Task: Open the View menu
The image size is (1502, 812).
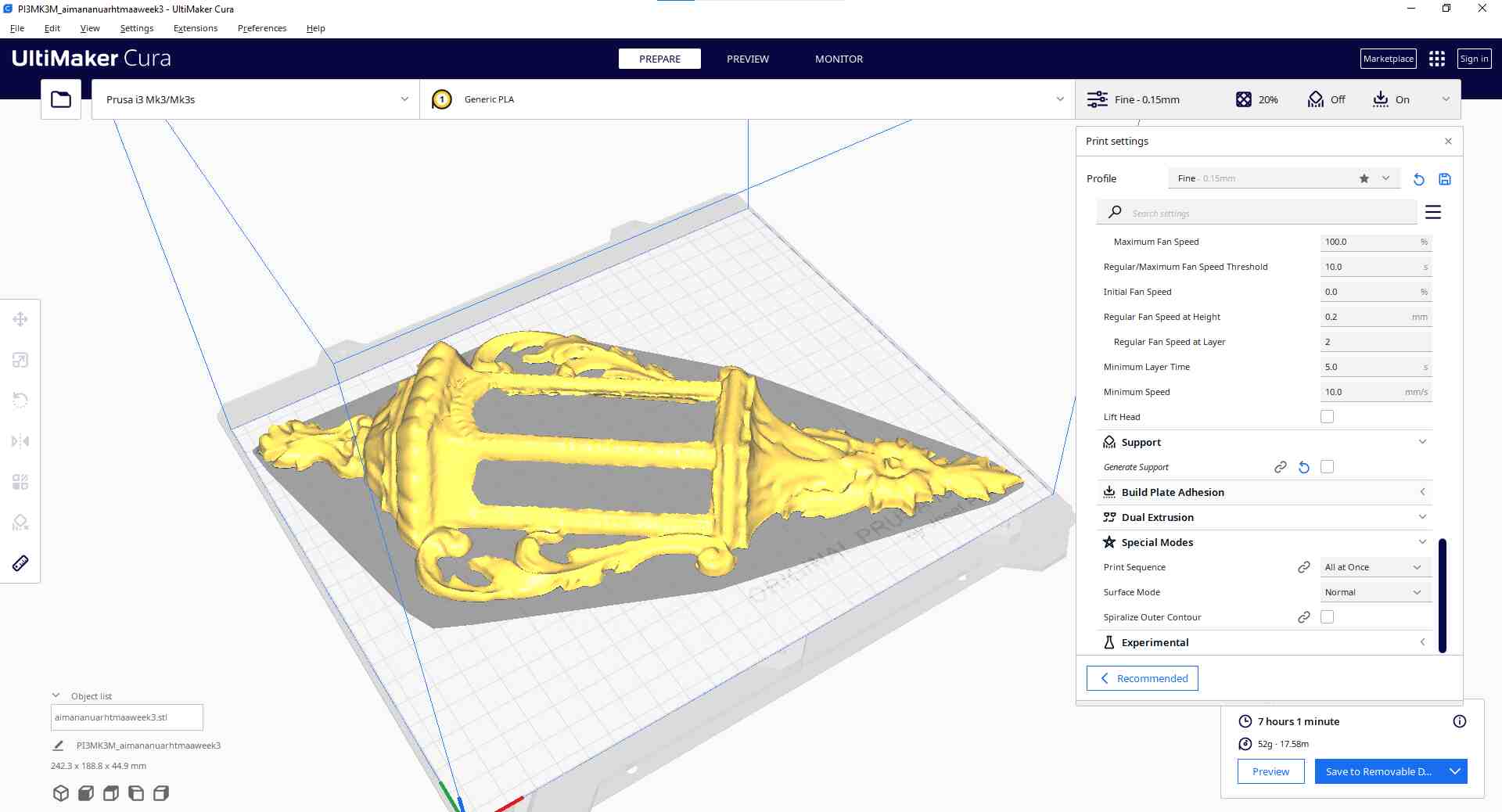Action: click(x=90, y=28)
